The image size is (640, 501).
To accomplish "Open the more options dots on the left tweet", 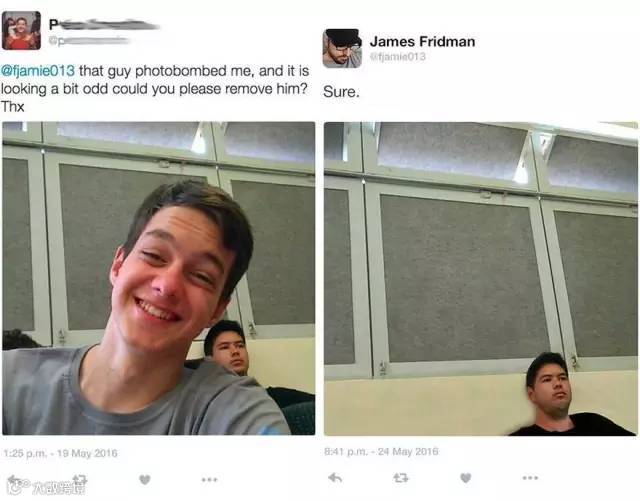I will pos(209,479).
